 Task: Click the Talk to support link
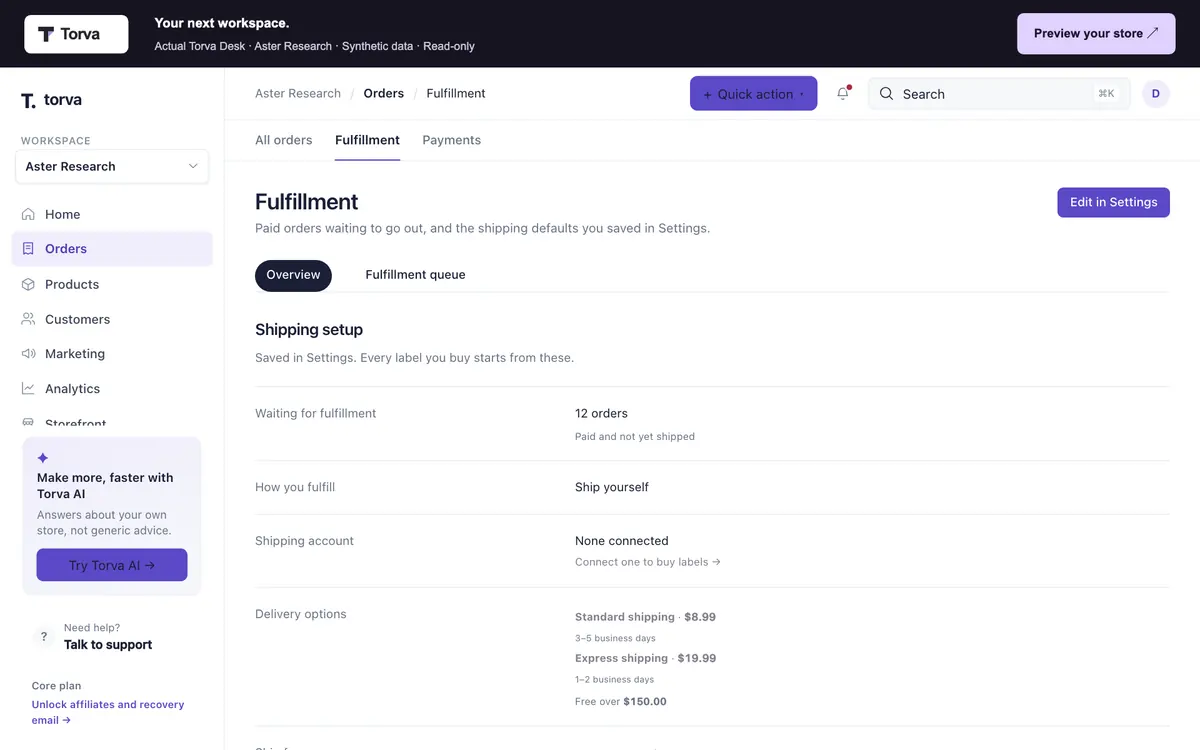pos(108,645)
